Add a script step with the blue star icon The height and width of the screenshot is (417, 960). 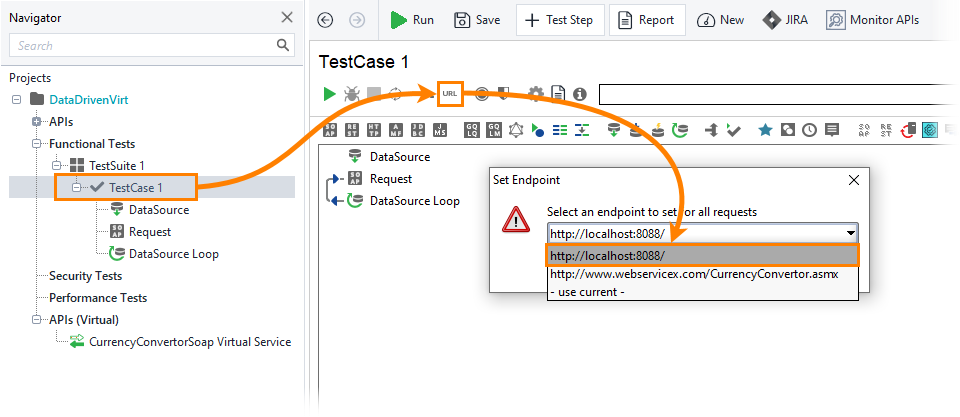point(765,130)
